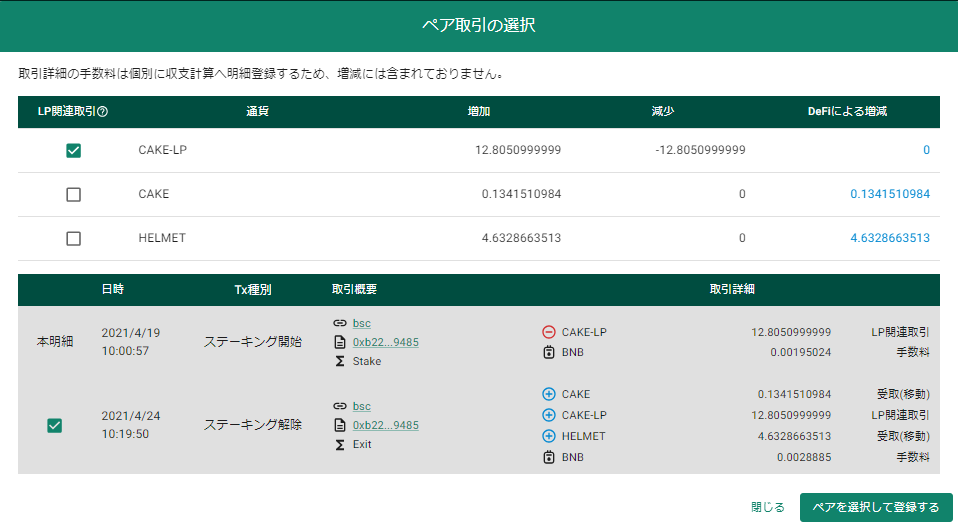Image resolution: width=958 pixels, height=525 pixels.
Task: Click the LP関連取引 column header
Action: tap(67, 112)
